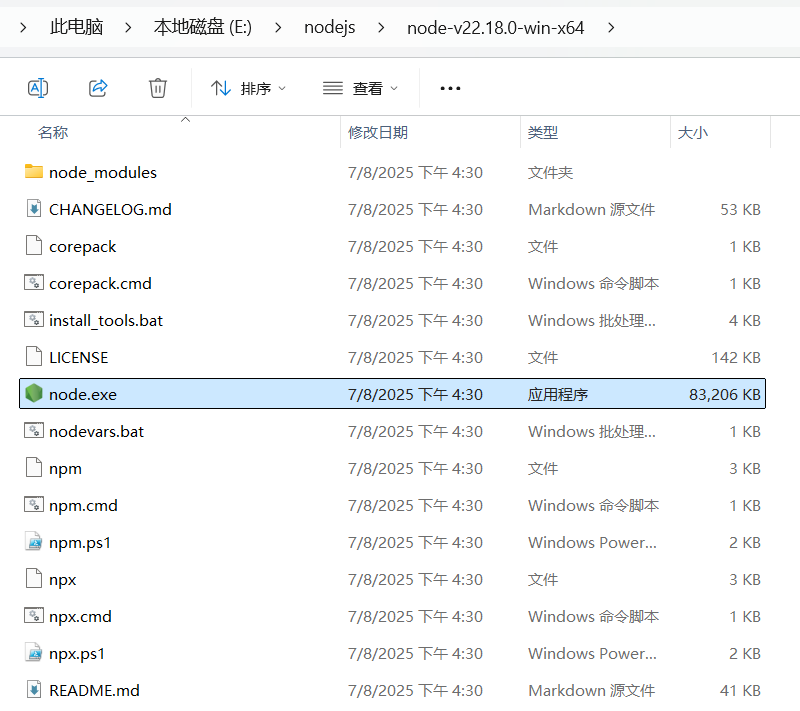Select the install_tools.bat file name
The width and height of the screenshot is (800, 711).
[x=106, y=320]
